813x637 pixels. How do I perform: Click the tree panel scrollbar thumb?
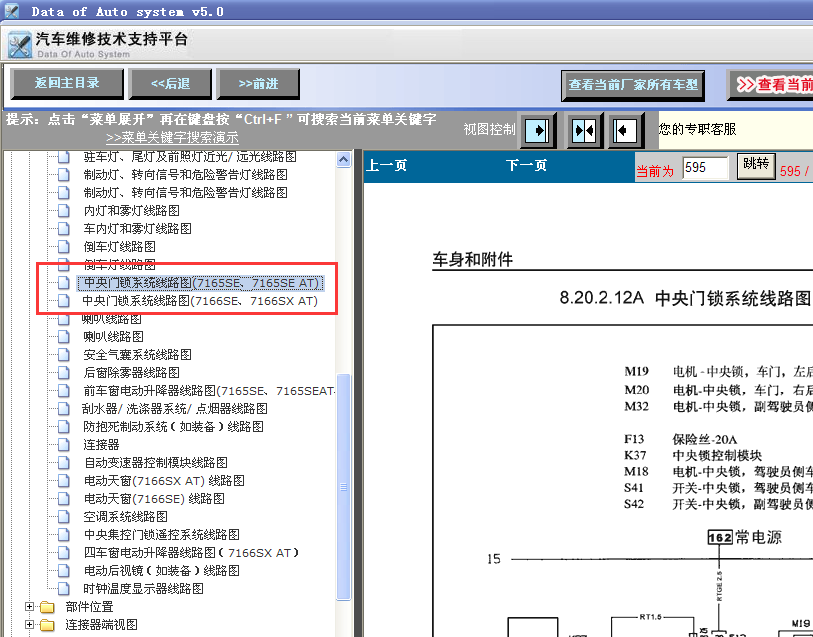[343, 487]
